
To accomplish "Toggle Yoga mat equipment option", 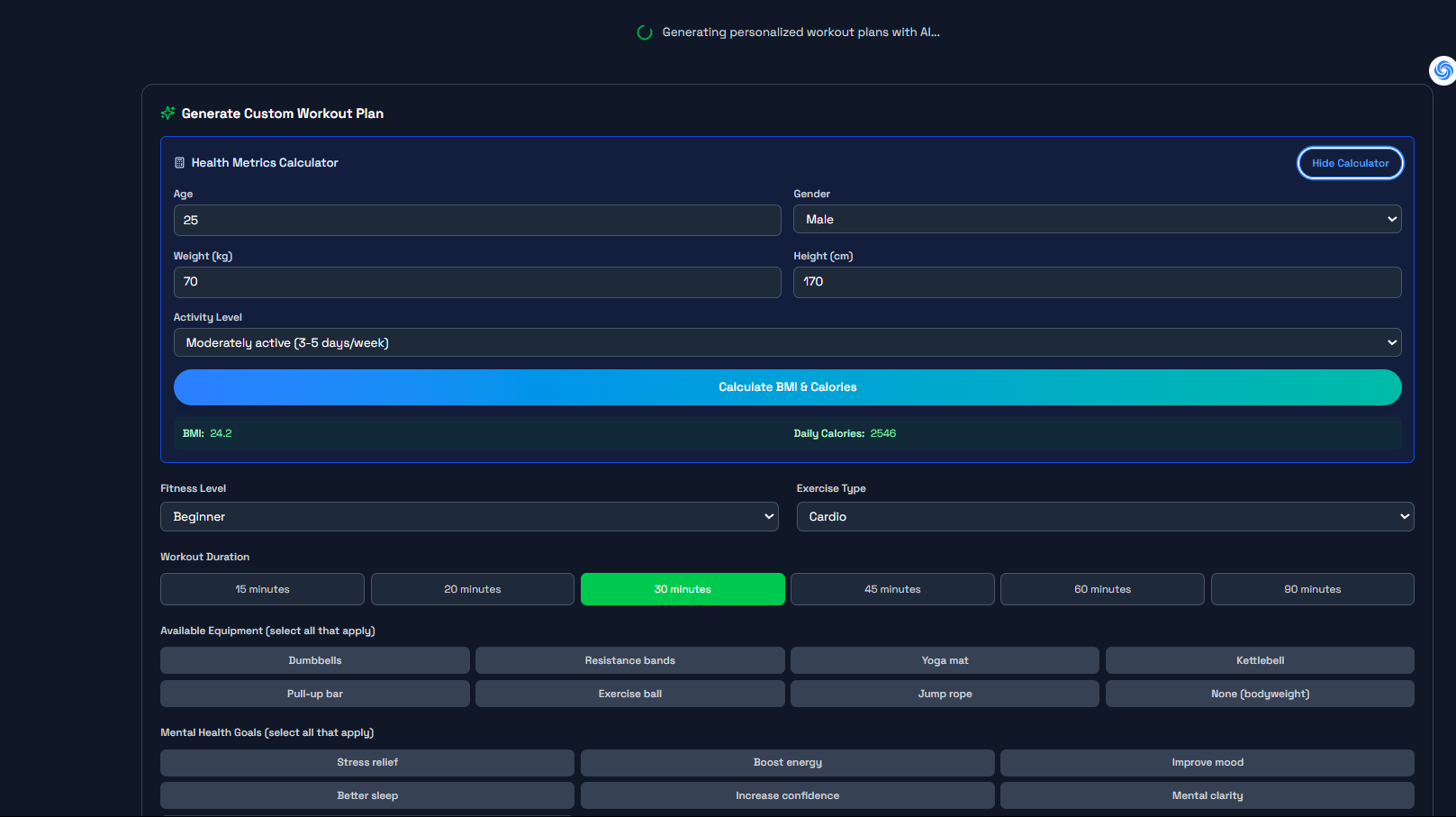I will point(945,660).
